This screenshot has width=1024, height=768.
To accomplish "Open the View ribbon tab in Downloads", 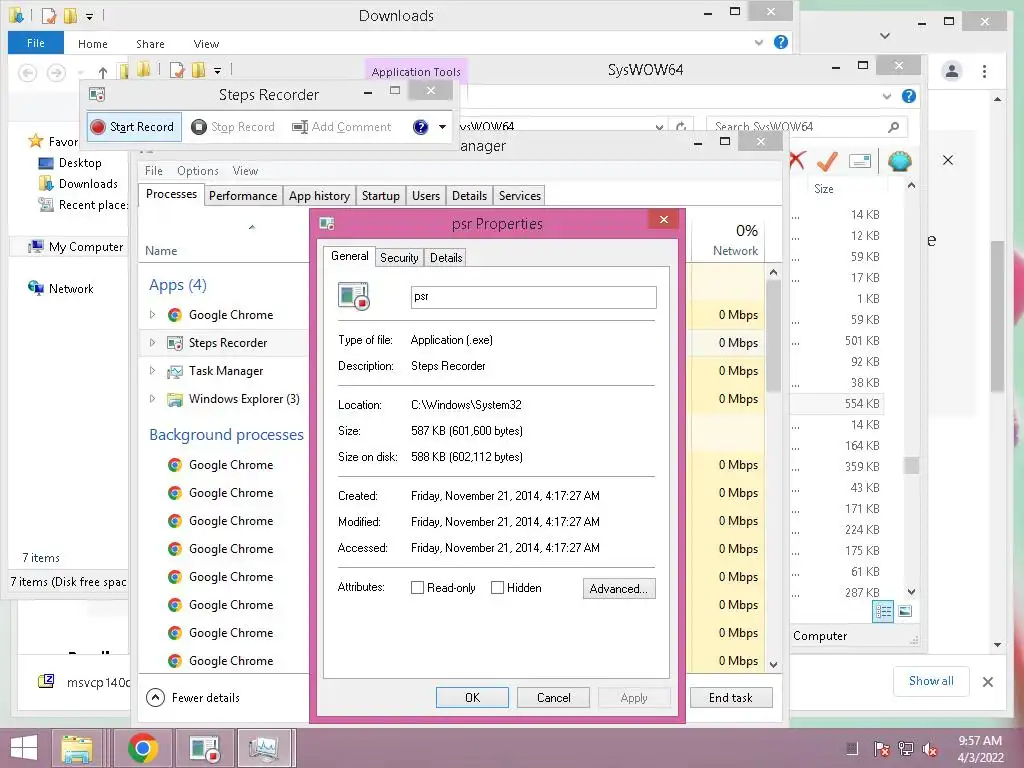I will coord(206,44).
